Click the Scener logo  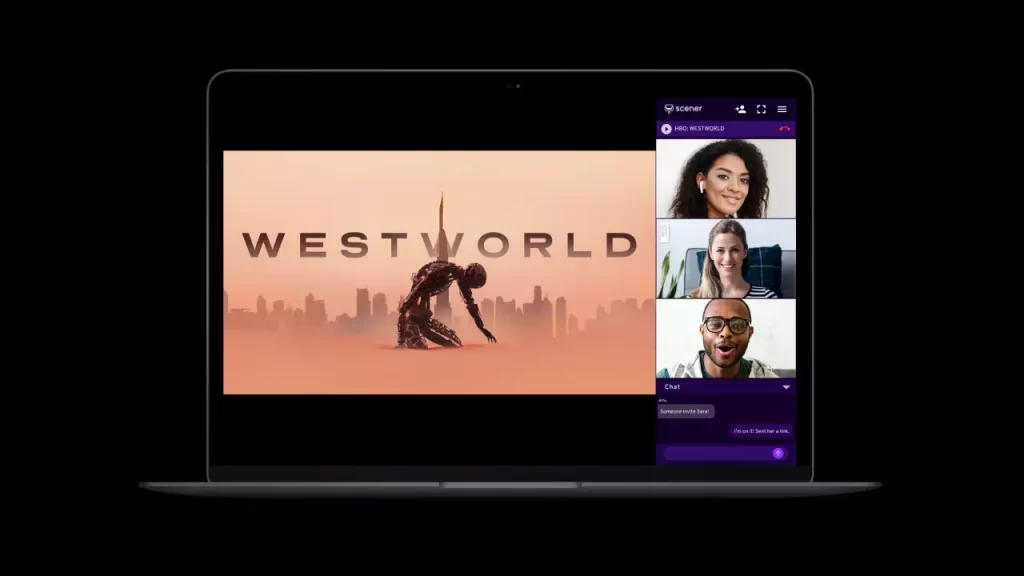[683, 108]
